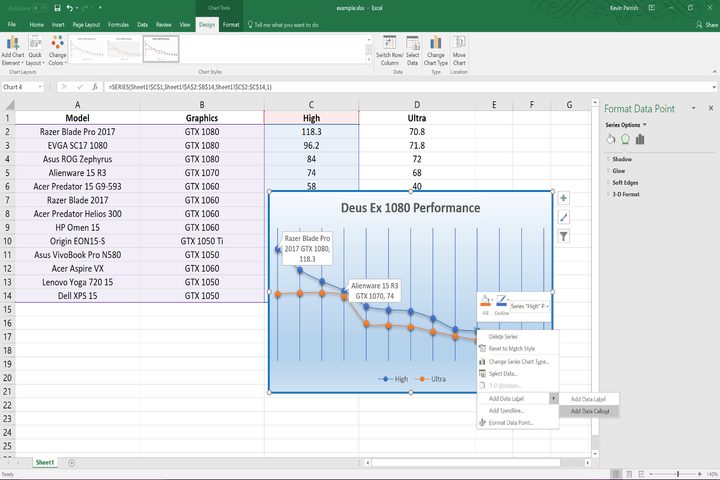This screenshot has width=720, height=480.
Task: Switch to the Format chart tools tab
Action: (x=231, y=25)
